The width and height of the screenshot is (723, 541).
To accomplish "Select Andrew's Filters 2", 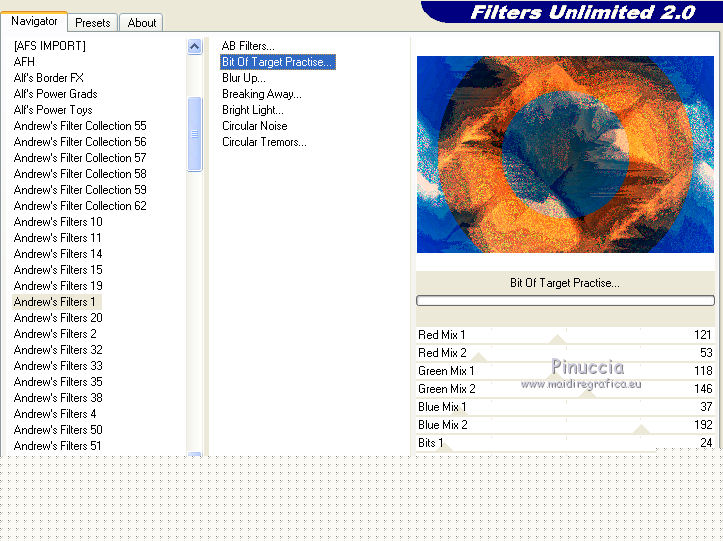I will [55, 334].
